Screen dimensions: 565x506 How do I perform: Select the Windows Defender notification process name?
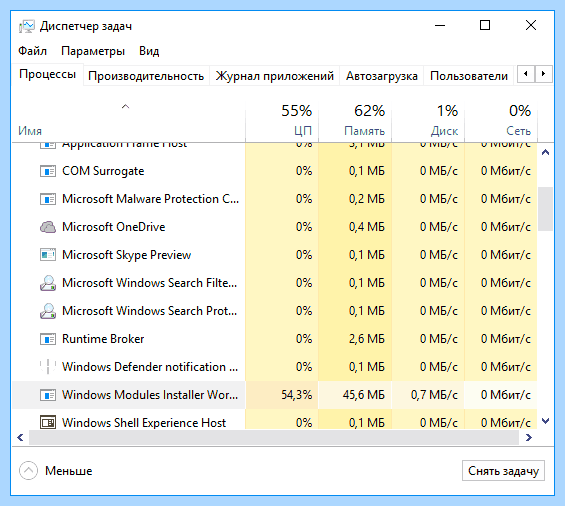pos(150,367)
